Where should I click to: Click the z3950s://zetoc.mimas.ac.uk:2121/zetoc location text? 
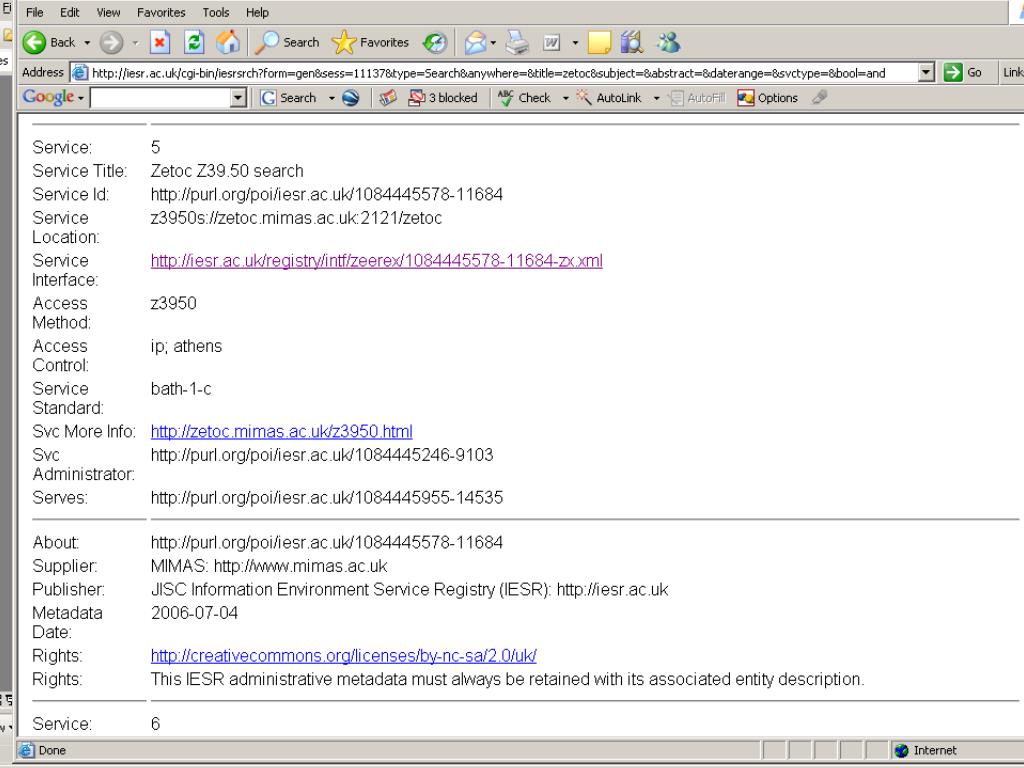point(296,218)
